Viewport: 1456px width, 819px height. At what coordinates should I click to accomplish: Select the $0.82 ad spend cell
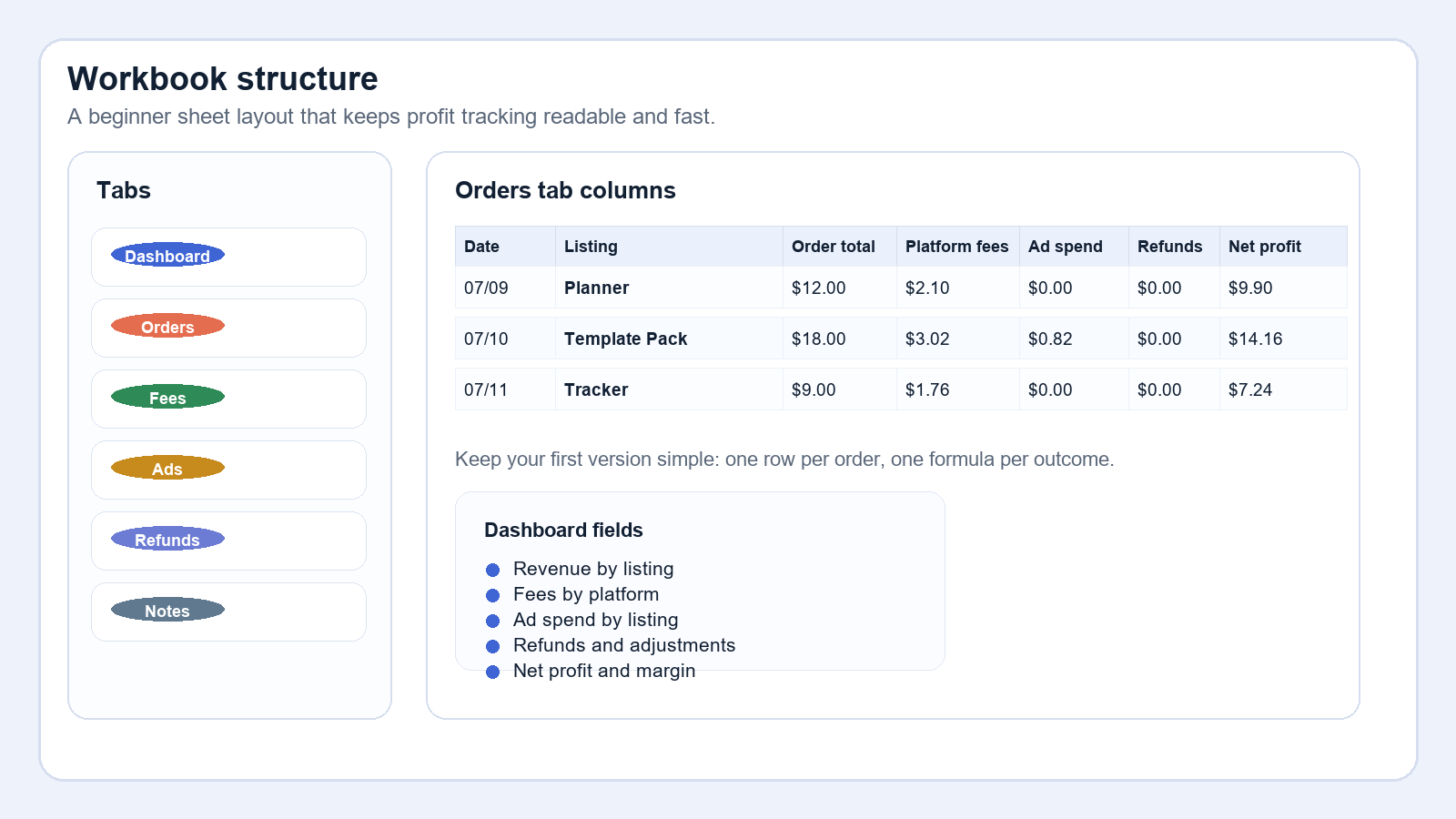[1074, 339]
